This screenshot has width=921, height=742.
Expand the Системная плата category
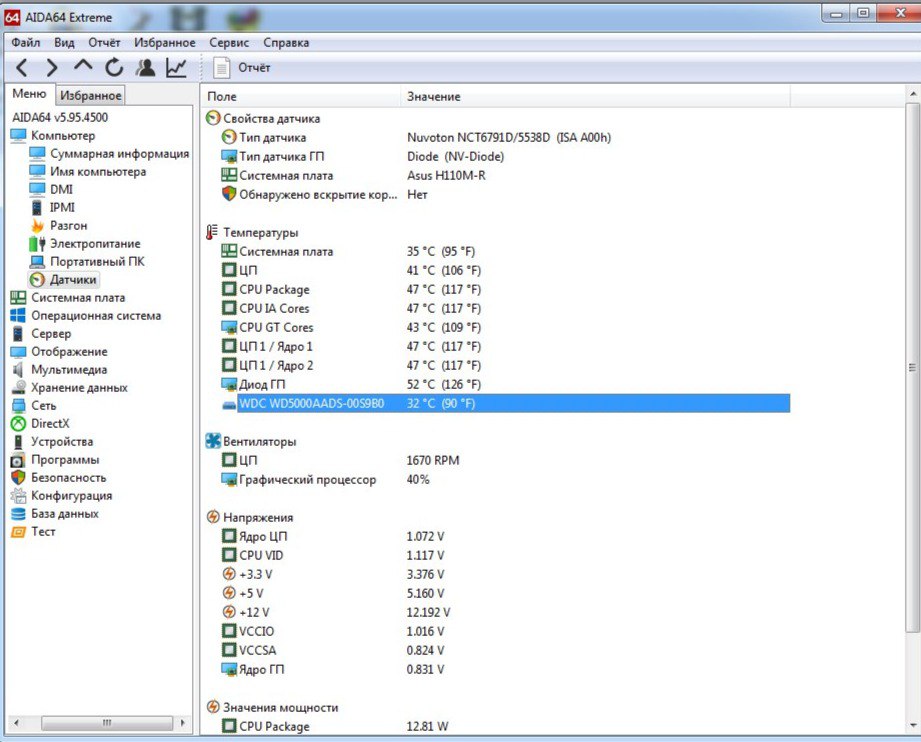point(77,298)
